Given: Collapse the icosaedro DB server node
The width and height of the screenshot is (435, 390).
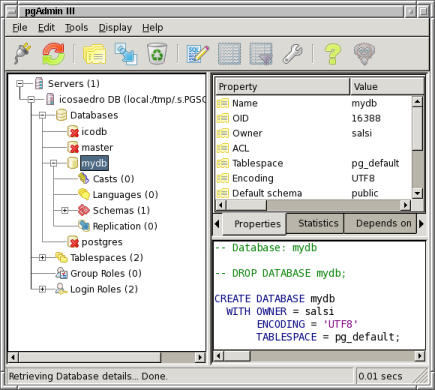Looking at the screenshot, I should [31, 99].
